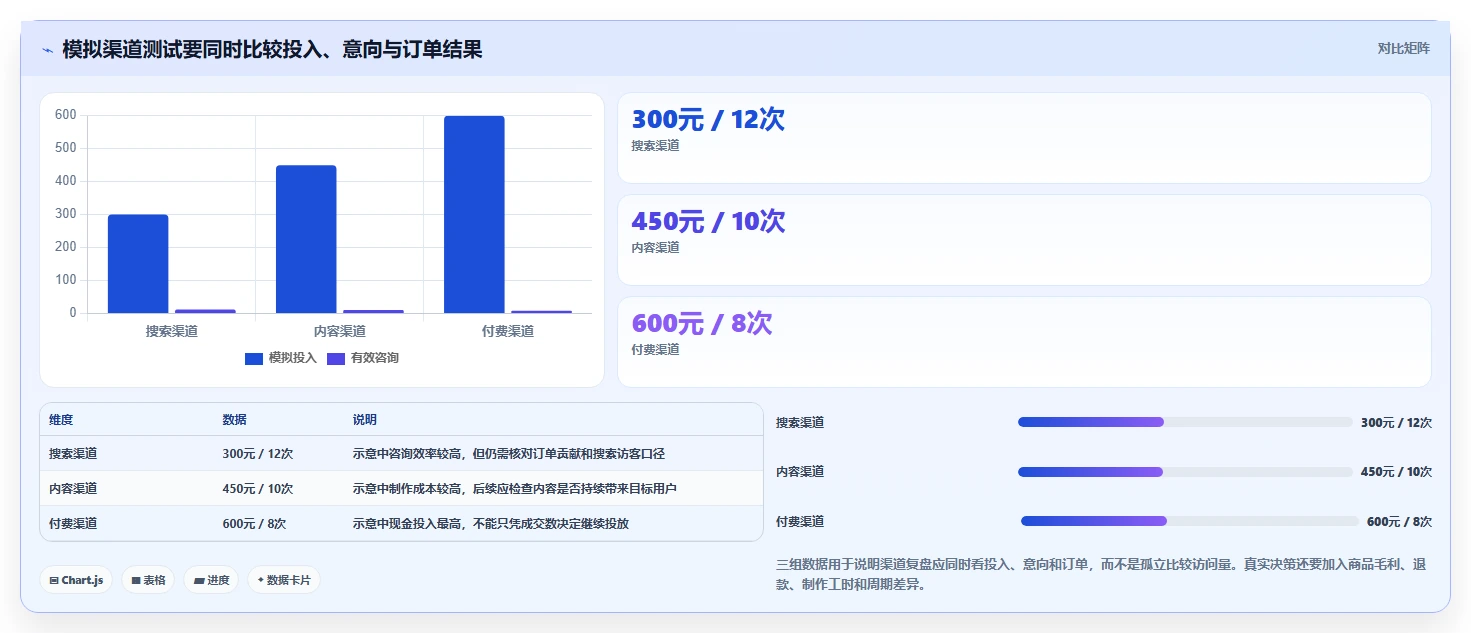The image size is (1471, 633).
Task: Click the note starting 示意中现金投入最高
Action: 491,524
